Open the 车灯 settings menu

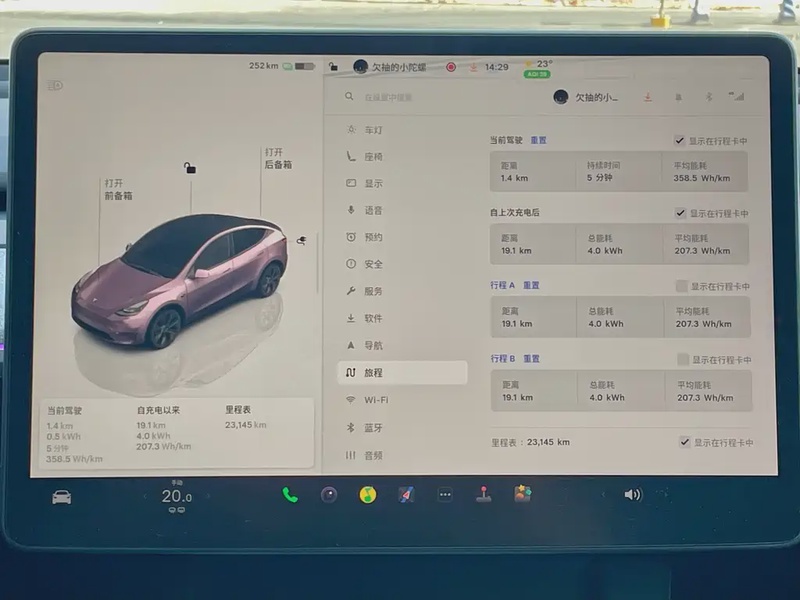click(x=372, y=130)
